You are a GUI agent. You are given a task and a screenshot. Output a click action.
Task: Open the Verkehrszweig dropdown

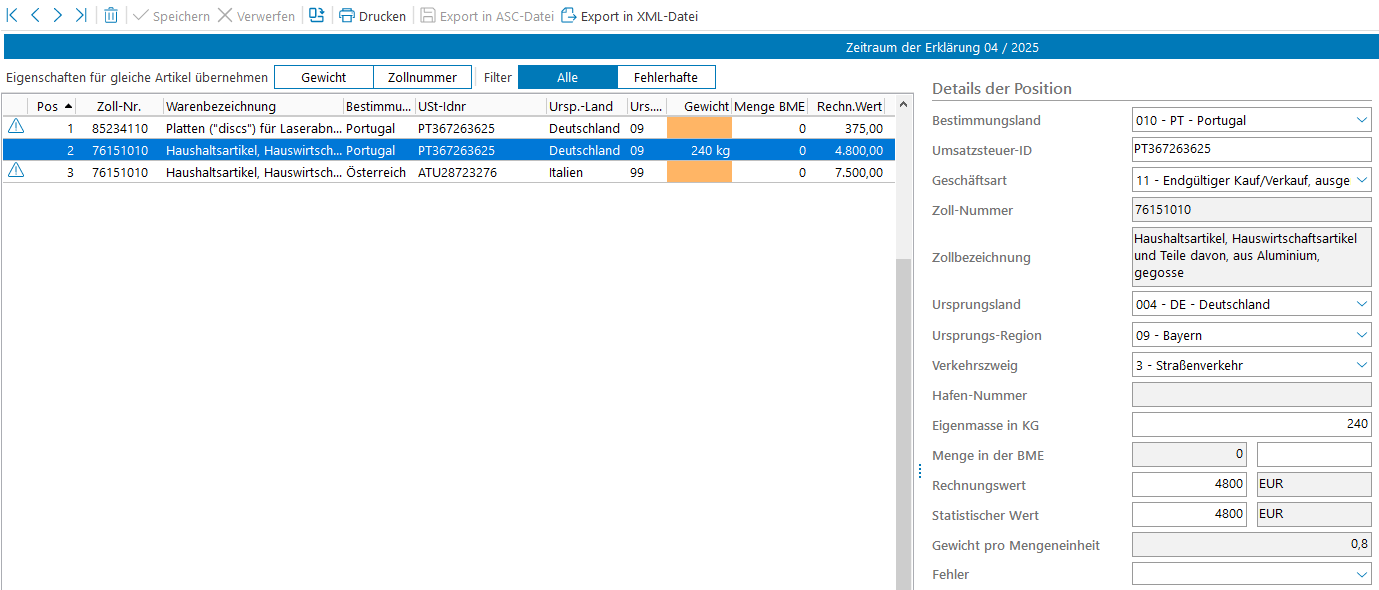[x=1361, y=365]
